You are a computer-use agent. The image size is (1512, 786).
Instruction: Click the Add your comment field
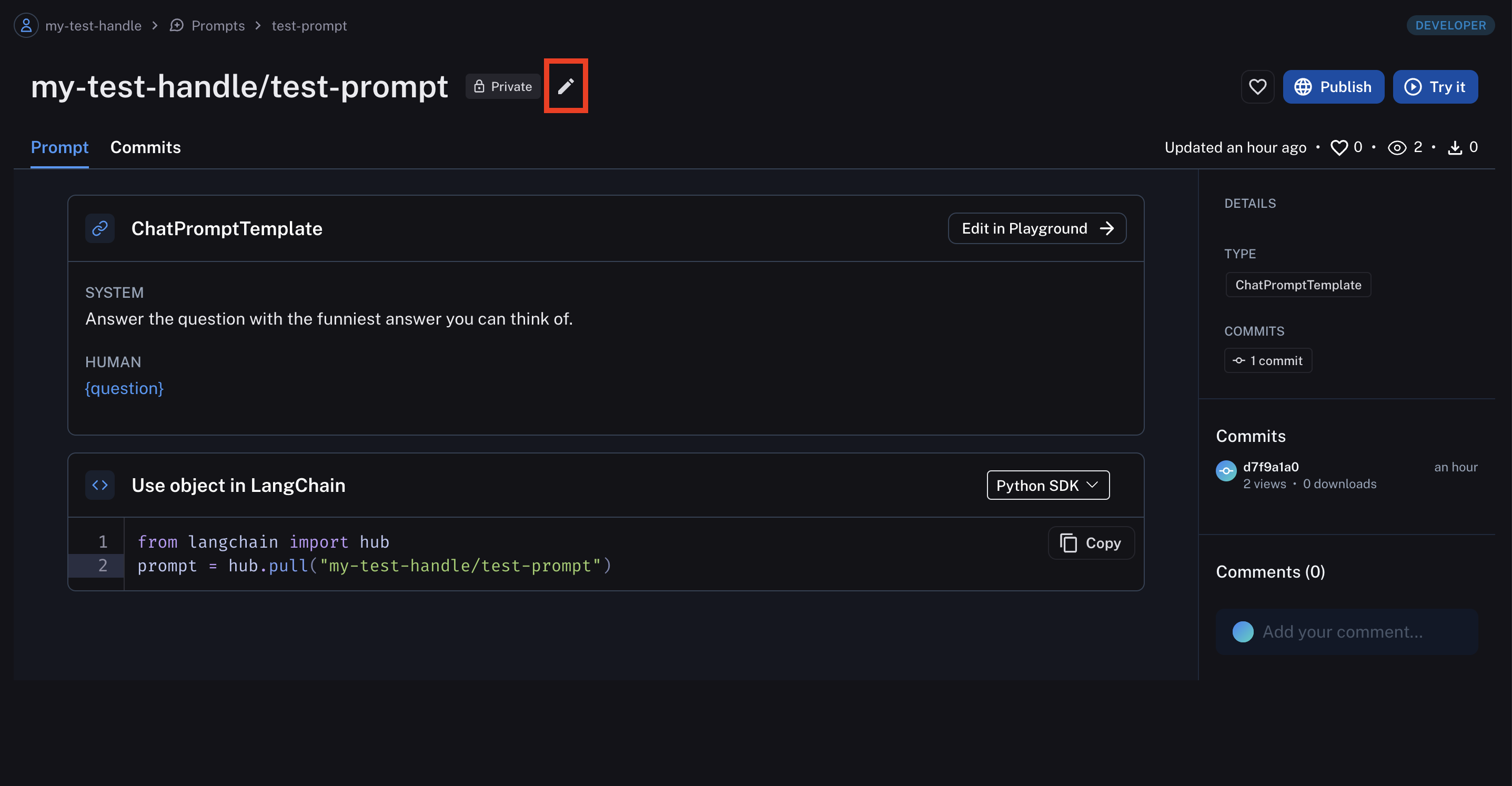click(1343, 632)
